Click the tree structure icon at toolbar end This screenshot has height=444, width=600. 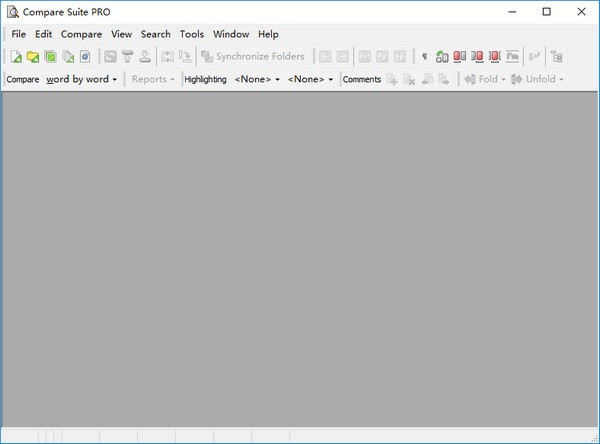tap(557, 57)
